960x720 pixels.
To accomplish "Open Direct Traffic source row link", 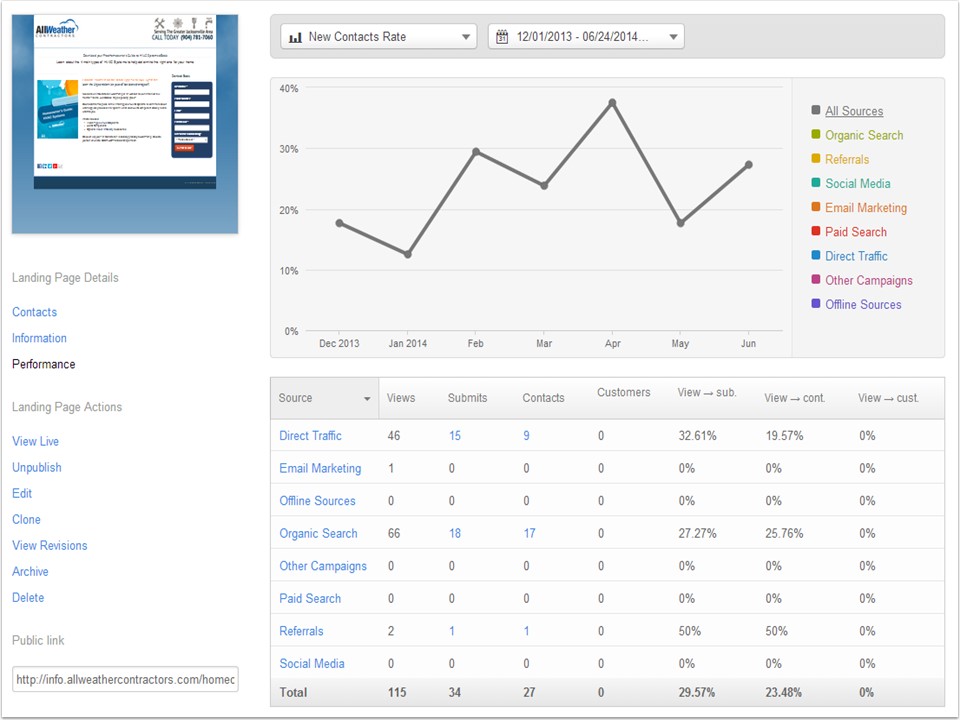I will [x=310, y=435].
